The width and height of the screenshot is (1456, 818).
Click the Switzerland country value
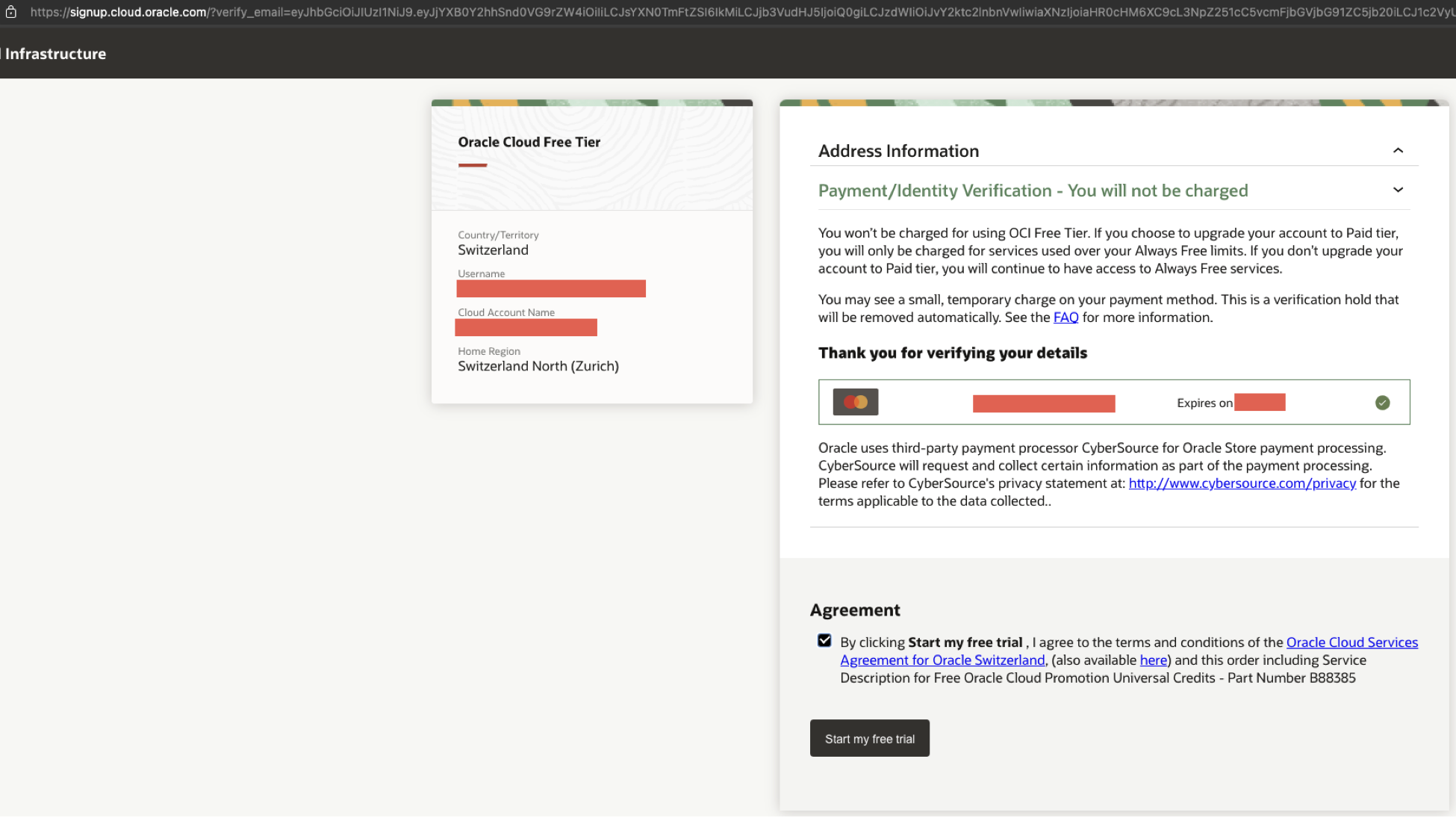[x=493, y=250]
